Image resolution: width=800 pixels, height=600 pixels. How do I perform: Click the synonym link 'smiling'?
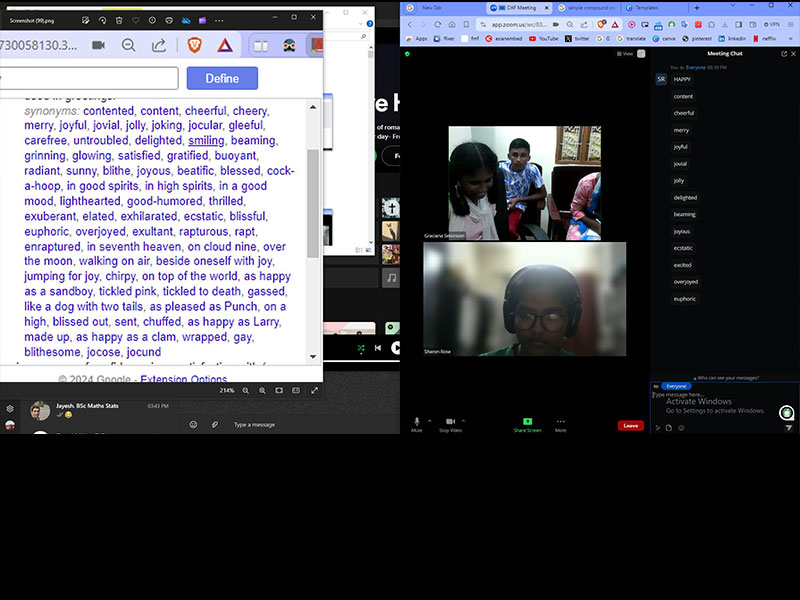[x=206, y=140]
